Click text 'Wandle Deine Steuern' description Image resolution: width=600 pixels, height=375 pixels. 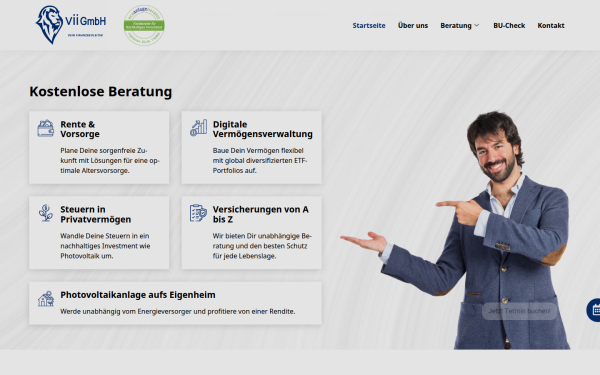[x=105, y=246]
